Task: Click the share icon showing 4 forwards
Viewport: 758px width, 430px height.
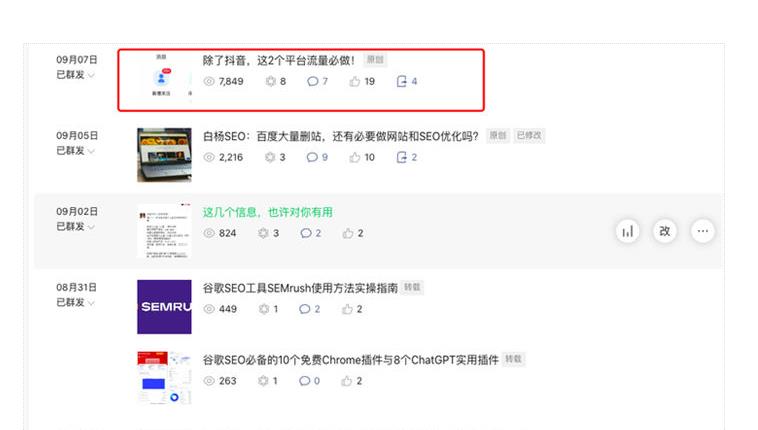Action: pos(402,81)
